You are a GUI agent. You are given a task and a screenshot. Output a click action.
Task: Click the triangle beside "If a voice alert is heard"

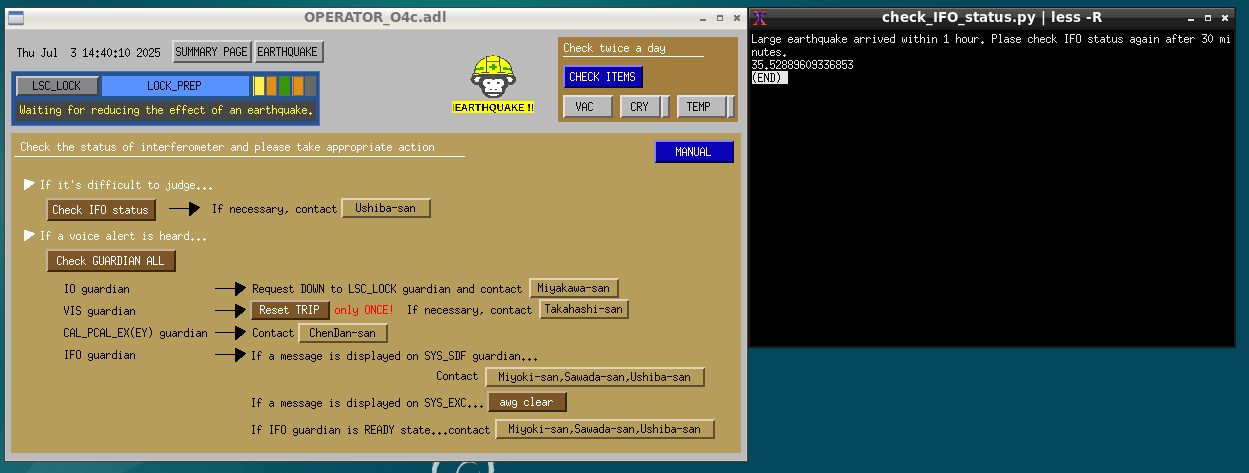(x=29, y=236)
